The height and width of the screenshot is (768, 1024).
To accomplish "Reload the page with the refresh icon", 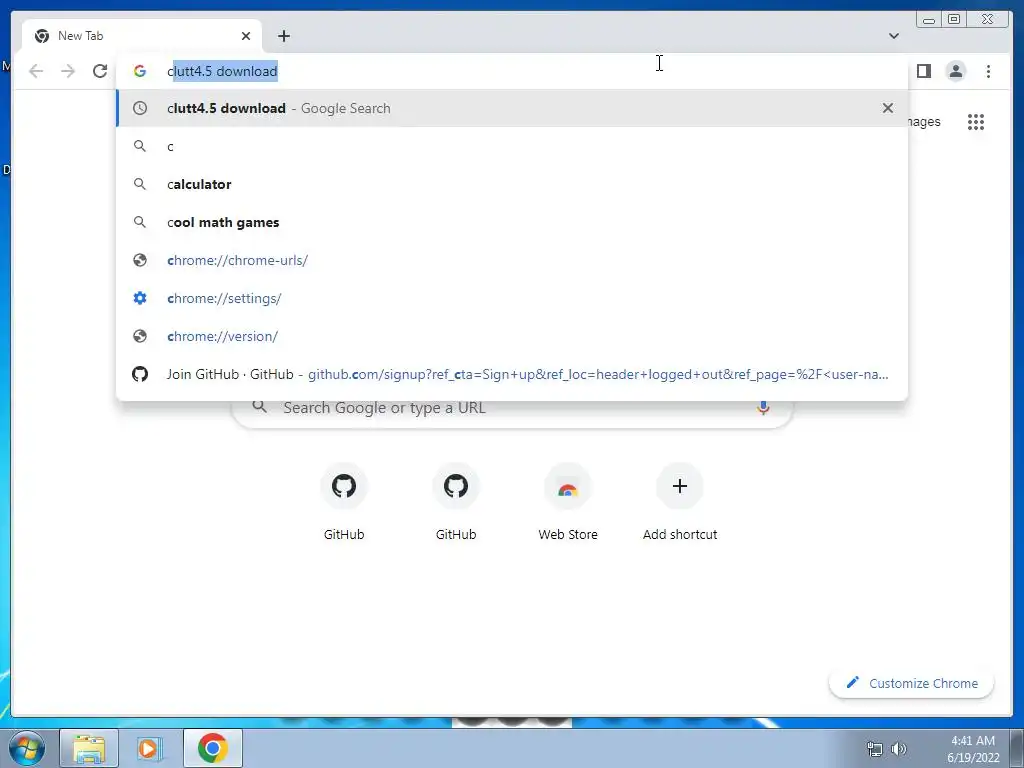I will point(100,71).
